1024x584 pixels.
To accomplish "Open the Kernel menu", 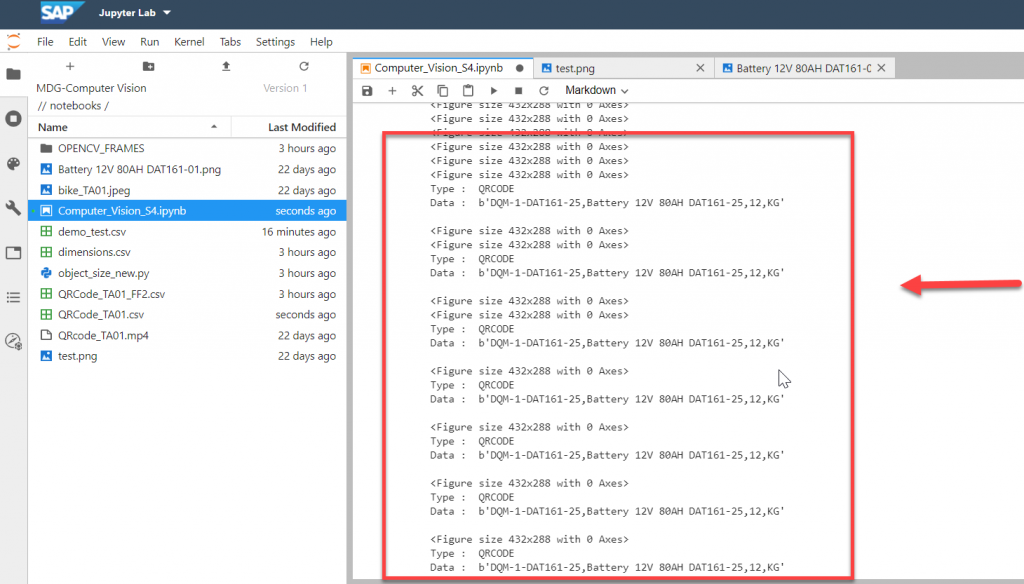I will click(x=189, y=42).
